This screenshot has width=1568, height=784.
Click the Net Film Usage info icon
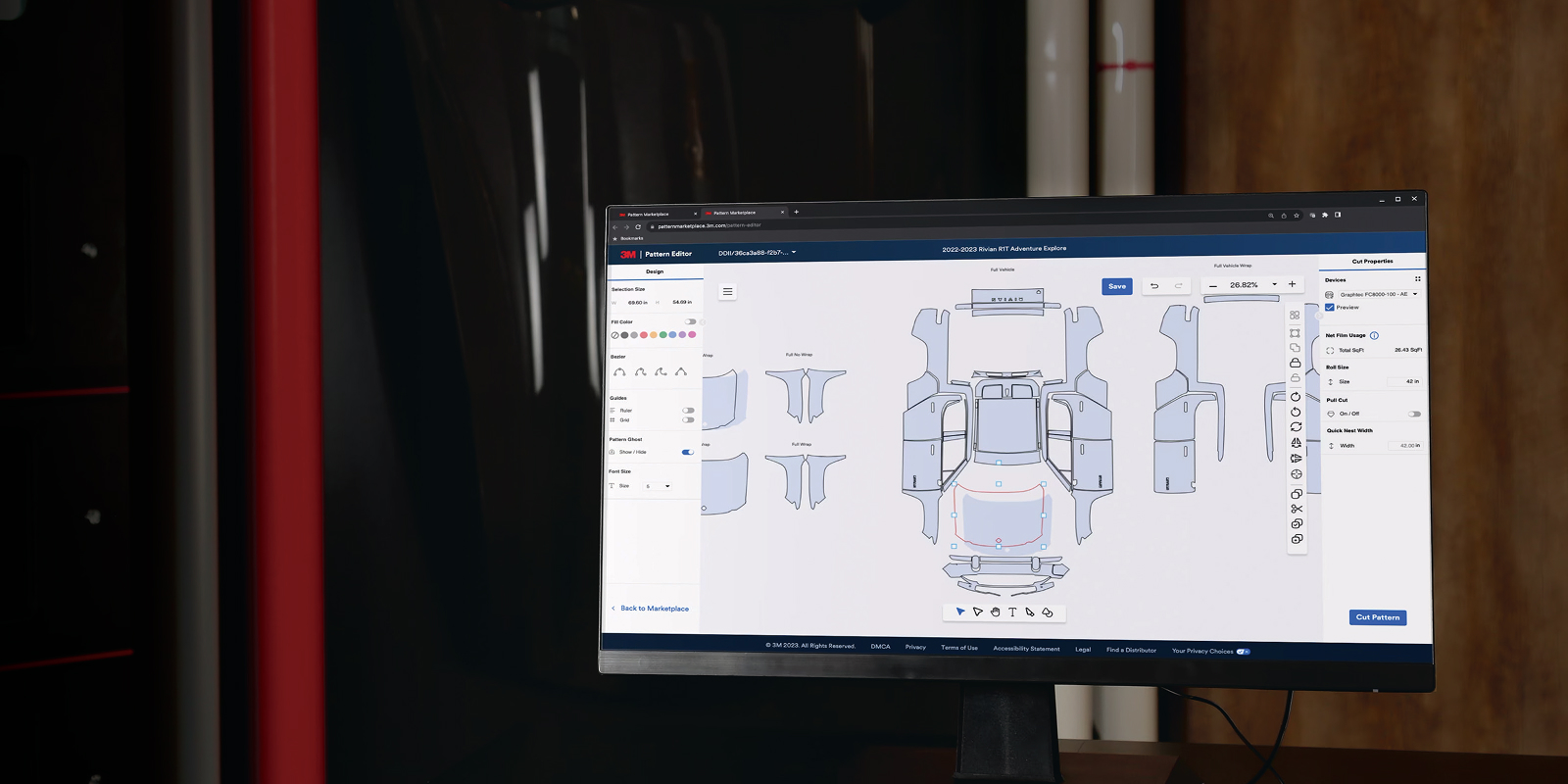pos(1374,335)
